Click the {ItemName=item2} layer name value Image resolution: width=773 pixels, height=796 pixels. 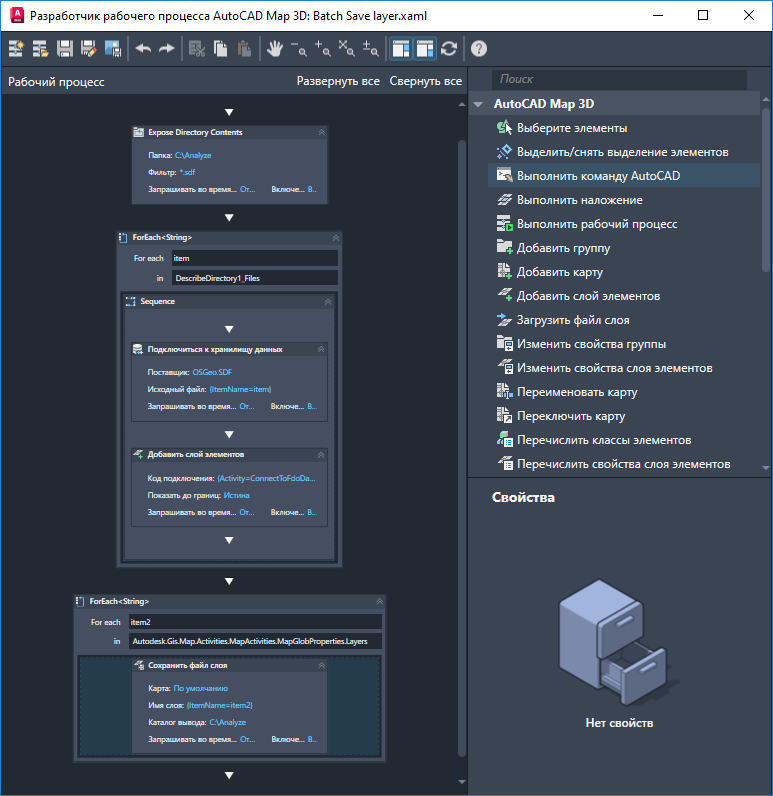[x=219, y=705]
